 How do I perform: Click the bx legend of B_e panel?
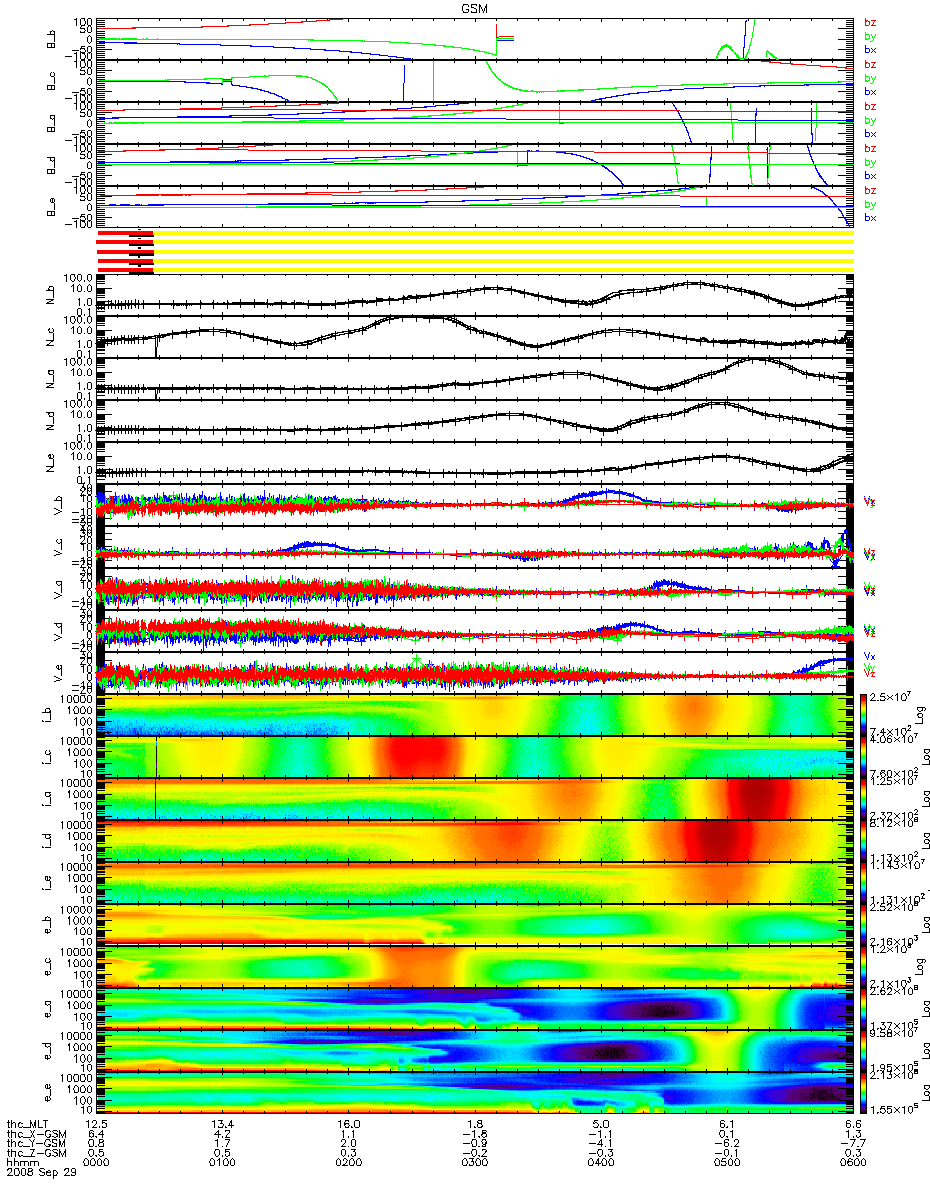pyautogui.click(x=870, y=217)
